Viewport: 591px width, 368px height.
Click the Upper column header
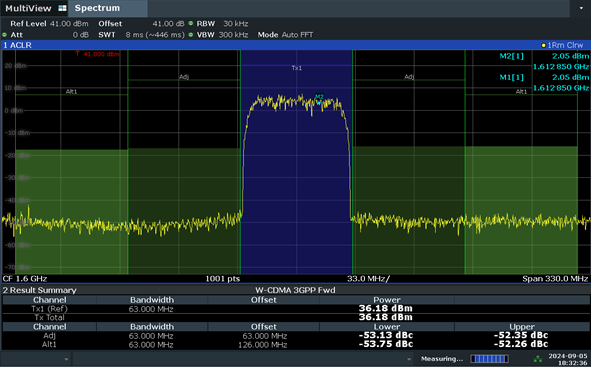point(522,327)
